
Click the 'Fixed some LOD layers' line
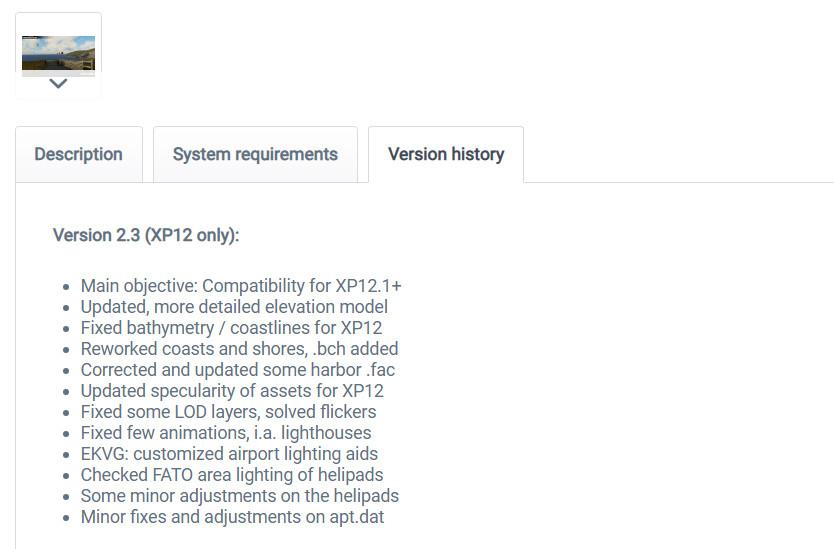click(x=228, y=412)
